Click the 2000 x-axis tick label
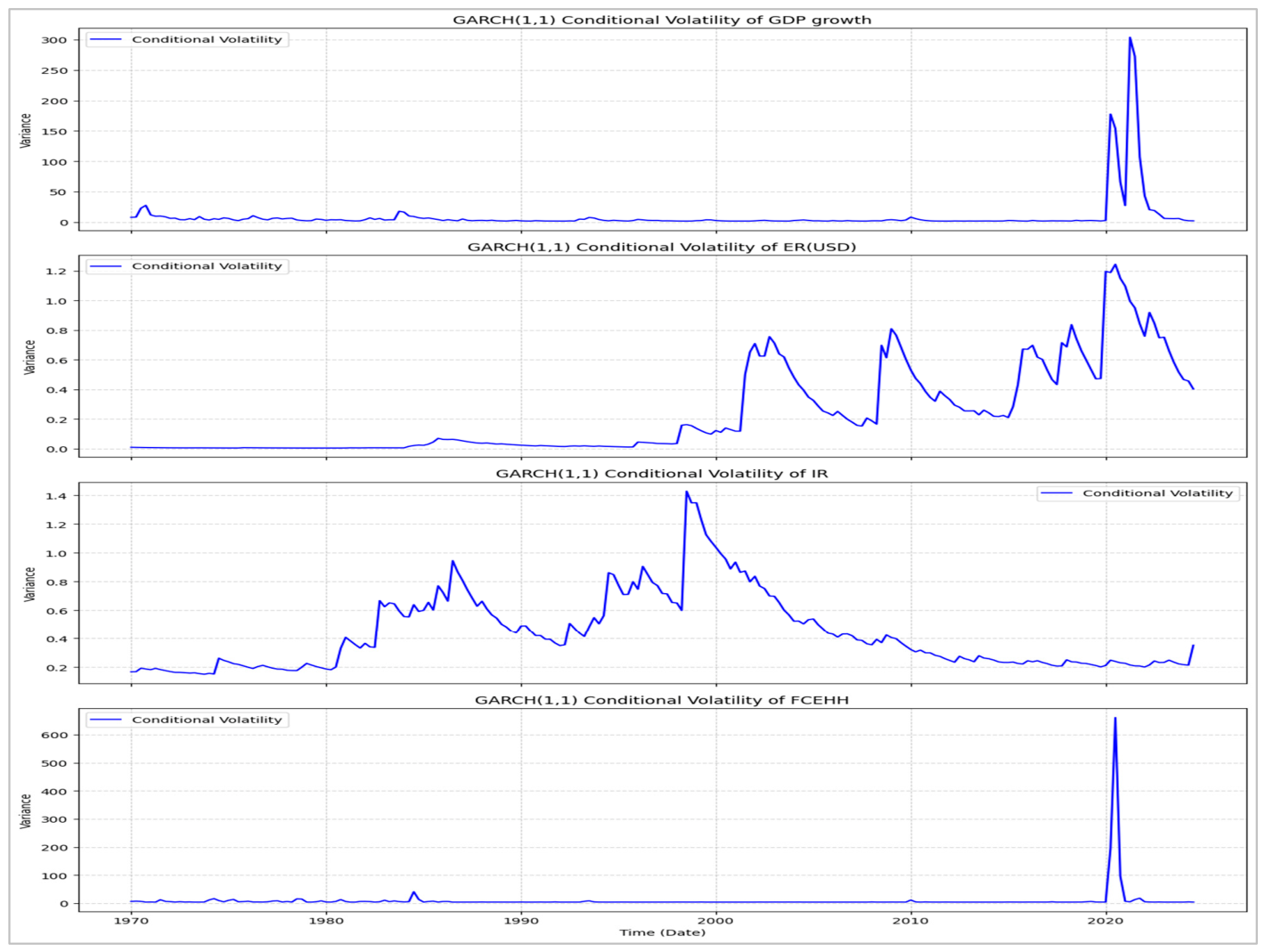 (x=715, y=921)
